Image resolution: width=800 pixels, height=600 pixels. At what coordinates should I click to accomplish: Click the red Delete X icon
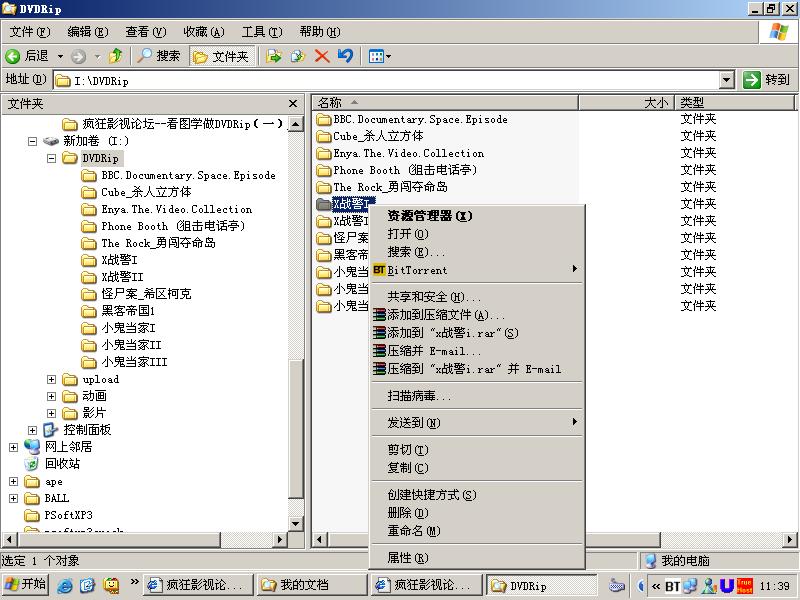(322, 56)
